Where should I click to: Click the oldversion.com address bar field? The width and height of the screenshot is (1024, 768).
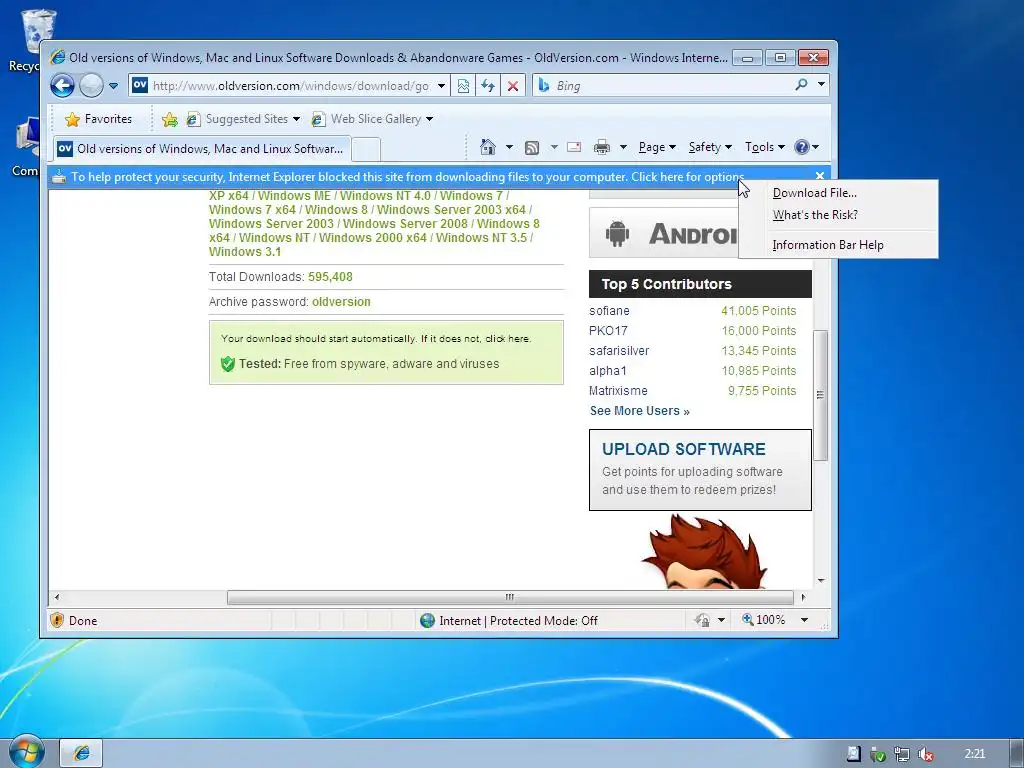[x=289, y=86]
